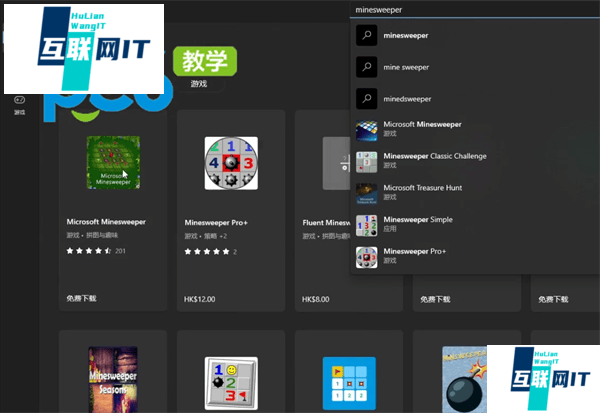
Task: Click the minesweeper search box
Action: (x=474, y=10)
